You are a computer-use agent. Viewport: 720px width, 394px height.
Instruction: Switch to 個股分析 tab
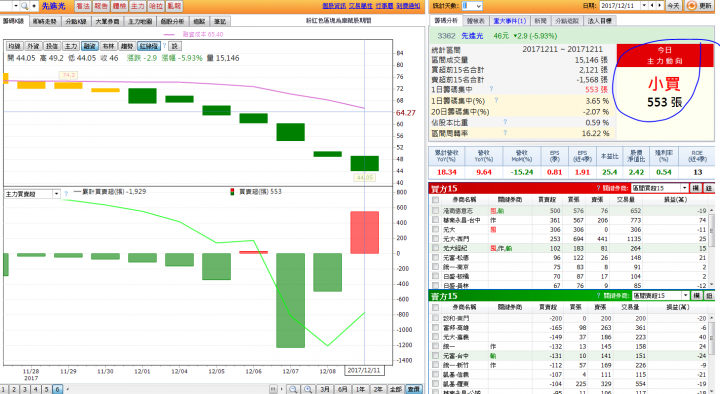click(172, 21)
